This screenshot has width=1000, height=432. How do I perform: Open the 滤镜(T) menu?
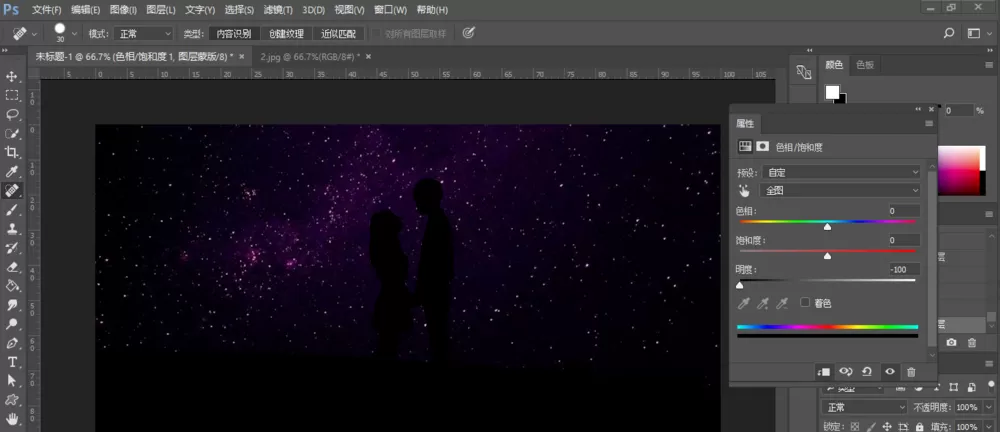278,10
